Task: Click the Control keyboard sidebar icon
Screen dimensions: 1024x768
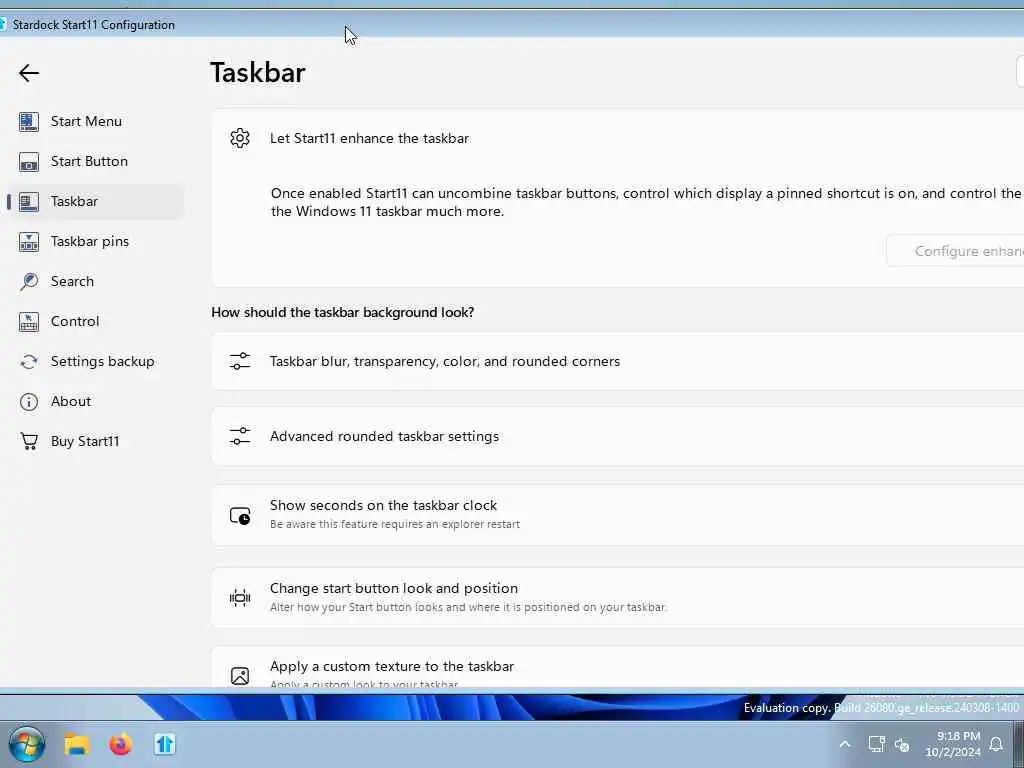Action: pyautogui.click(x=29, y=321)
